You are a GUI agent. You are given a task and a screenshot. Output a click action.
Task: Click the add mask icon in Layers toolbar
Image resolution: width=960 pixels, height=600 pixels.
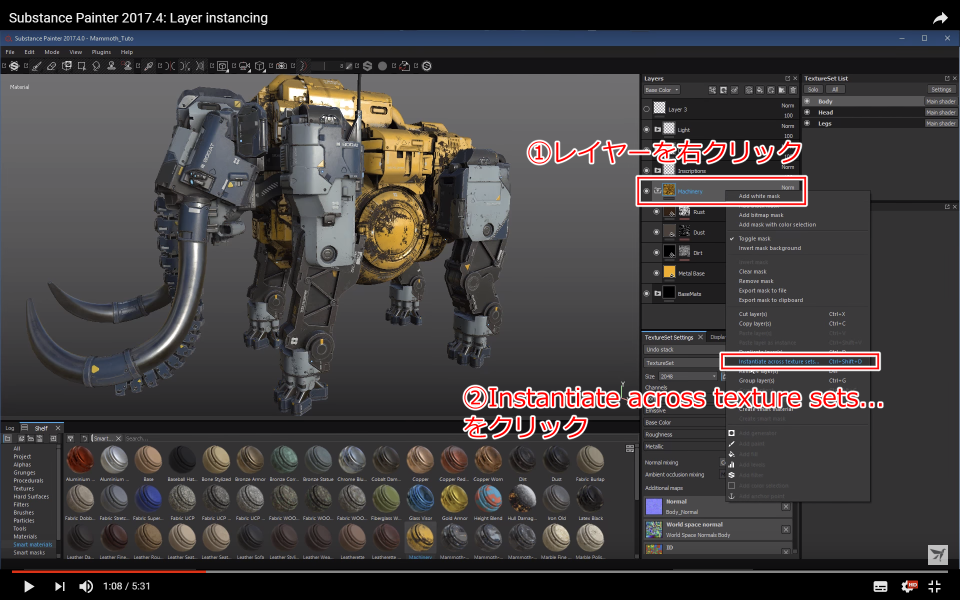pyautogui.click(x=723, y=90)
